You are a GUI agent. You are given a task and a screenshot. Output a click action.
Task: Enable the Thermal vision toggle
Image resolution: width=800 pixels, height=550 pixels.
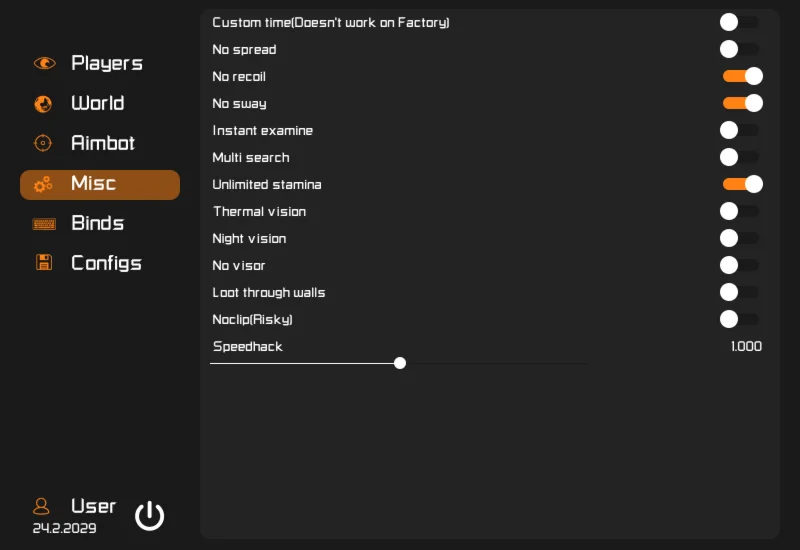coord(739,211)
